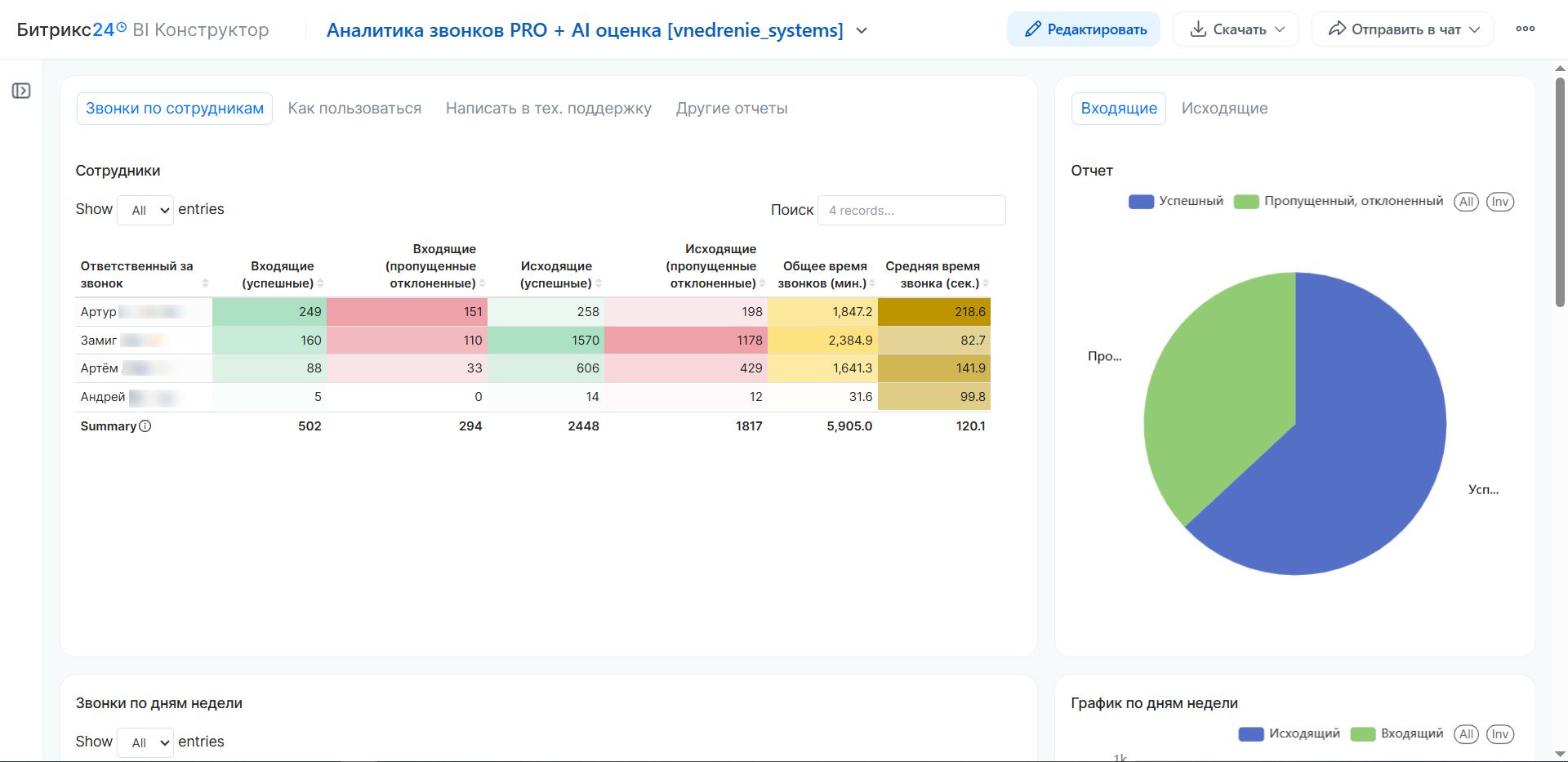The height and width of the screenshot is (762, 1568).
Task: Expand the Скачать dropdown
Action: (1236, 29)
